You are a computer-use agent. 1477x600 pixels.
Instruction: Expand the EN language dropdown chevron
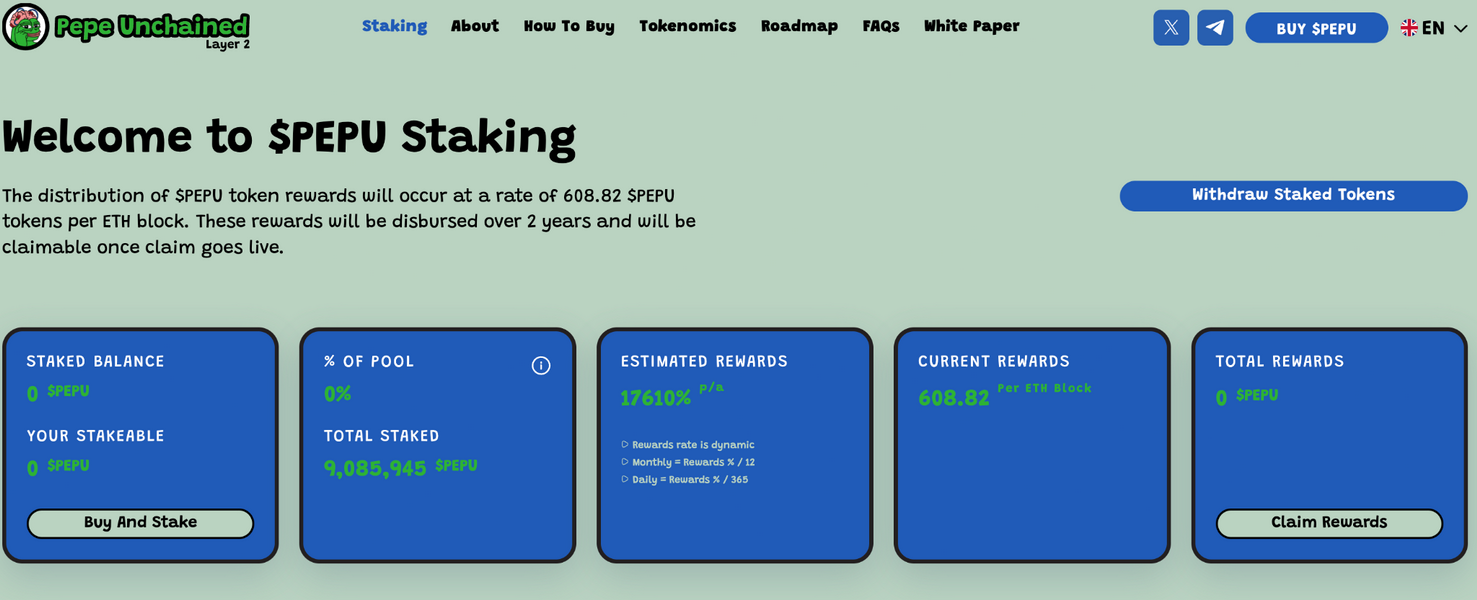1460,29
